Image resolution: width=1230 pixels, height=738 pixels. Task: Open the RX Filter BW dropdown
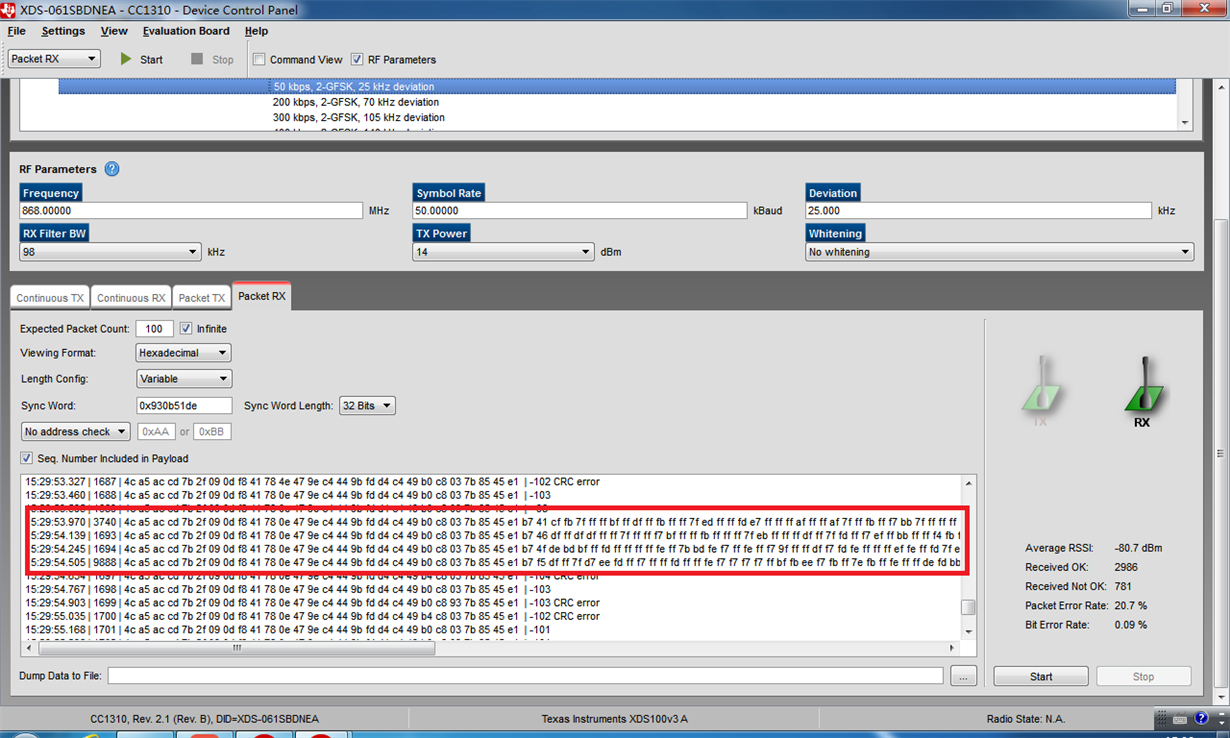(x=110, y=252)
